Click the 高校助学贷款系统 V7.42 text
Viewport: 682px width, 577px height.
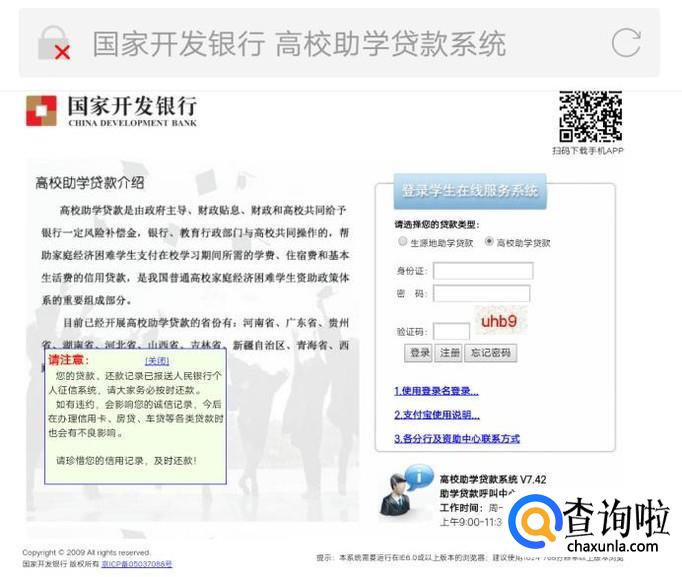pos(492,479)
